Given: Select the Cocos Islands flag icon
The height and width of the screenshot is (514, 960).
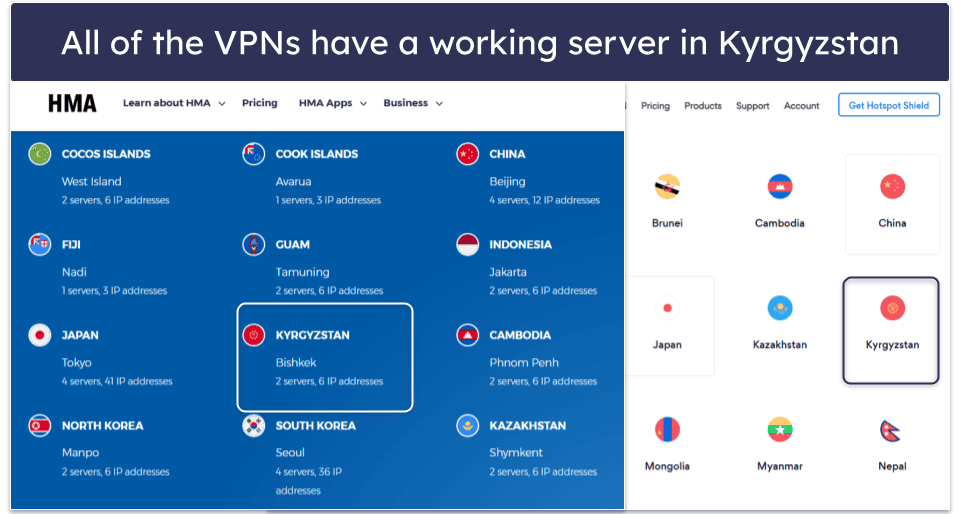Looking at the screenshot, I should [x=40, y=154].
